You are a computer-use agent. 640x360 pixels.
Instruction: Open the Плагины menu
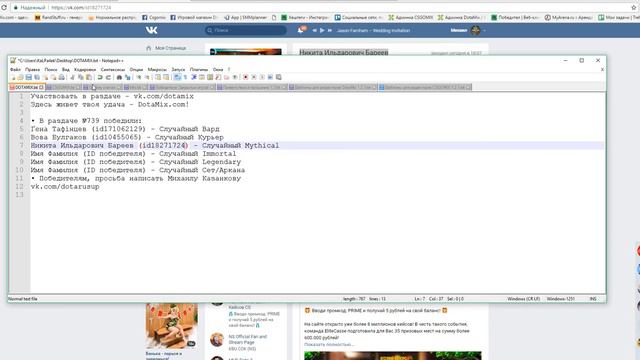pos(199,69)
